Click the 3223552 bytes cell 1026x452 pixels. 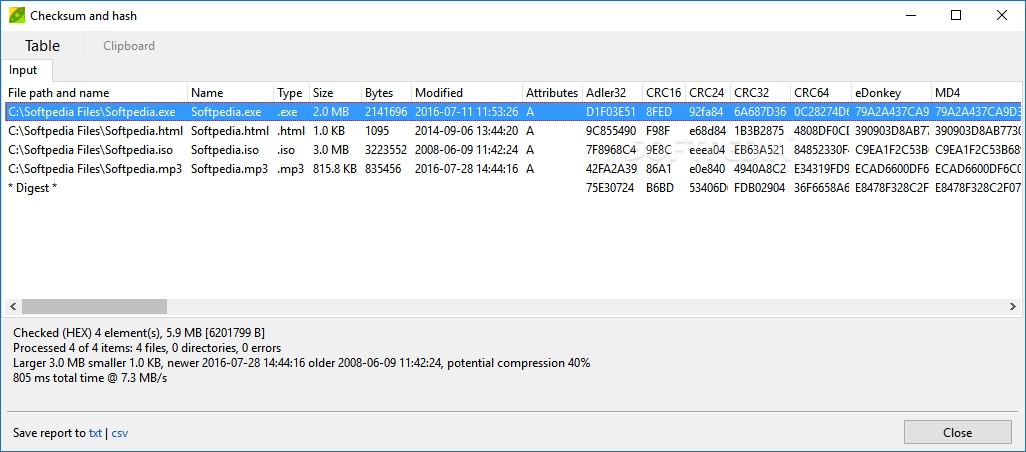(386, 150)
